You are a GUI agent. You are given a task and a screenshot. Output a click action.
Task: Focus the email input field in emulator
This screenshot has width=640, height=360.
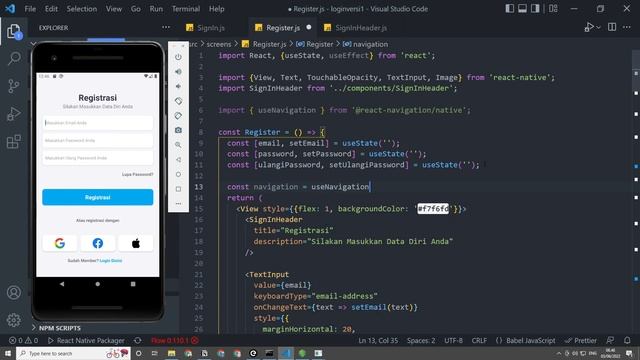(x=98, y=123)
